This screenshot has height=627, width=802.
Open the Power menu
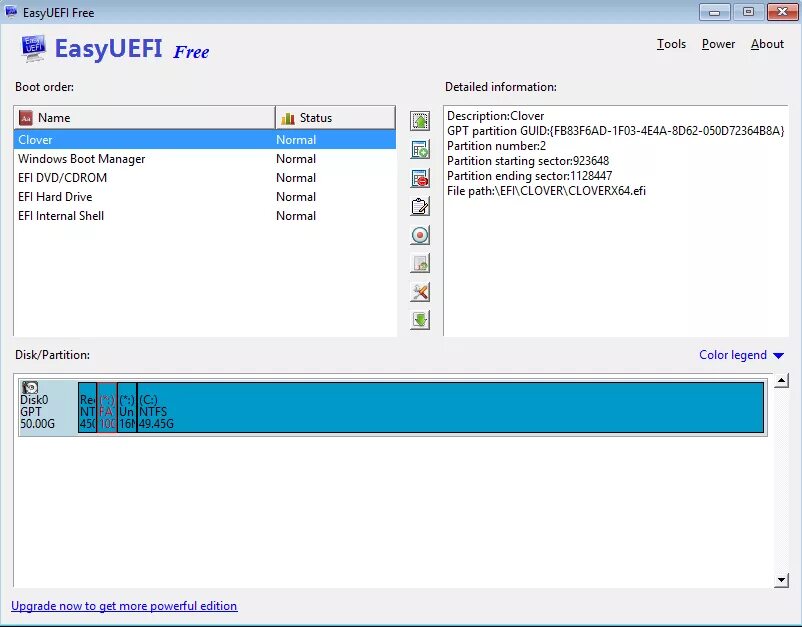(718, 44)
